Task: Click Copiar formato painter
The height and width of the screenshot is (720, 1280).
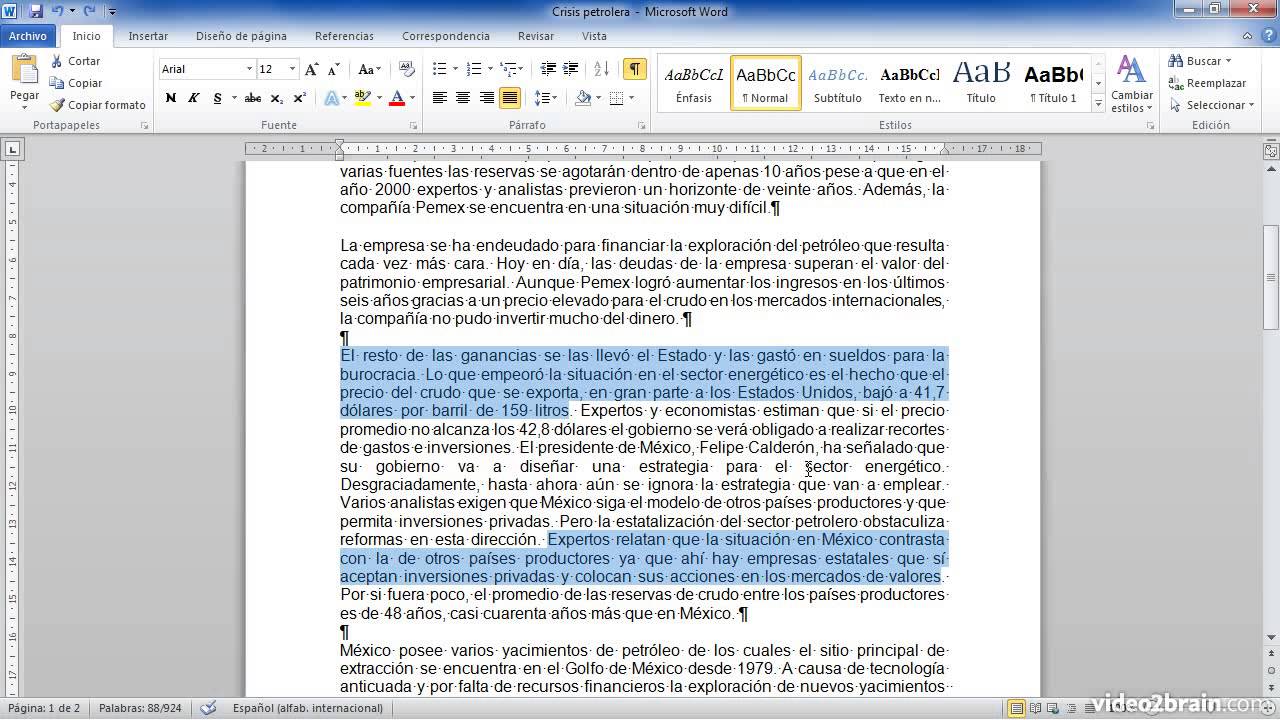Action: (98, 105)
